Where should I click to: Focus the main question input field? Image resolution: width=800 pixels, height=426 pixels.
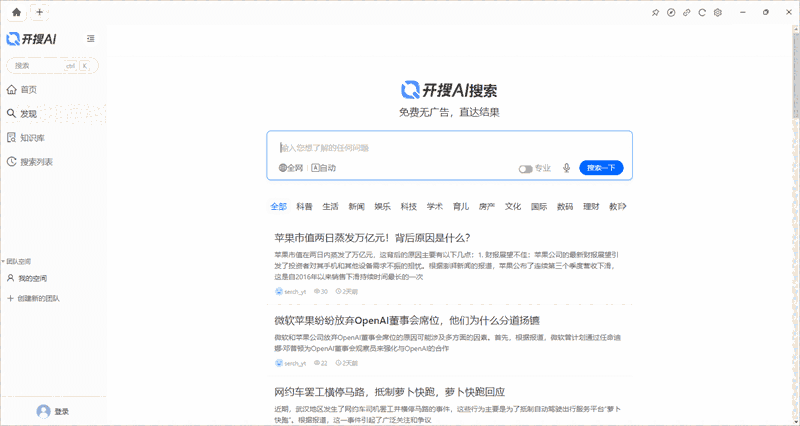tap(449, 148)
